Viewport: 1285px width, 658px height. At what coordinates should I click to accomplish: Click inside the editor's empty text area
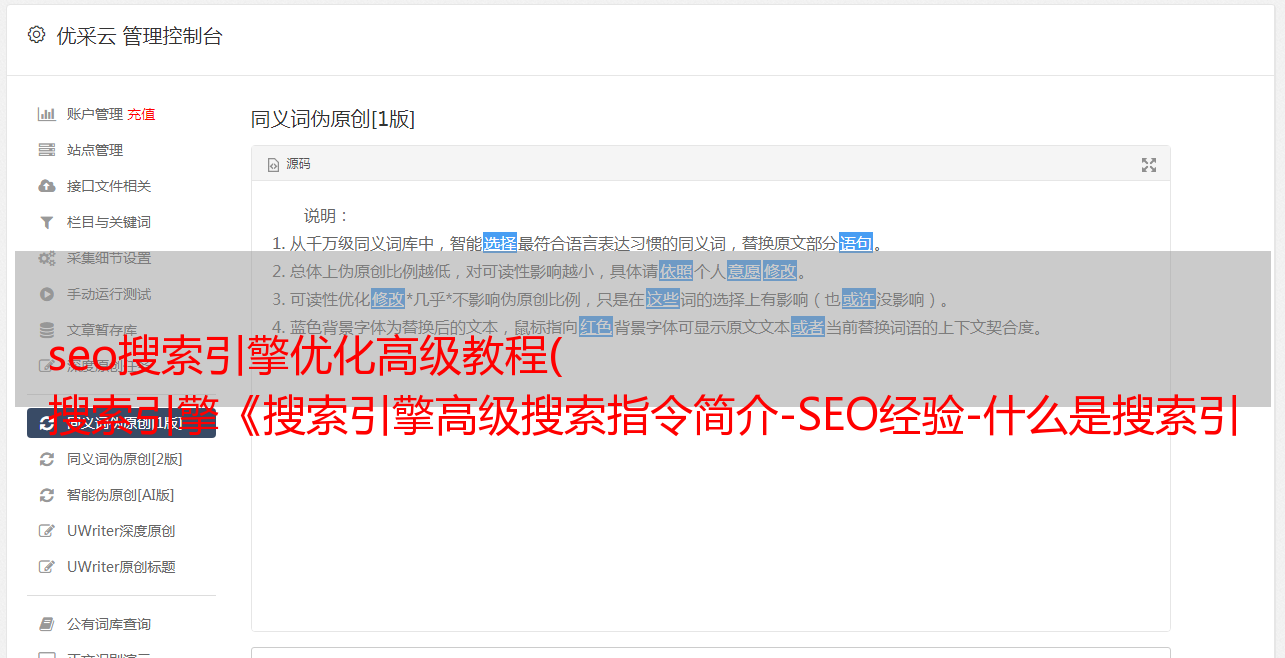tap(710, 520)
